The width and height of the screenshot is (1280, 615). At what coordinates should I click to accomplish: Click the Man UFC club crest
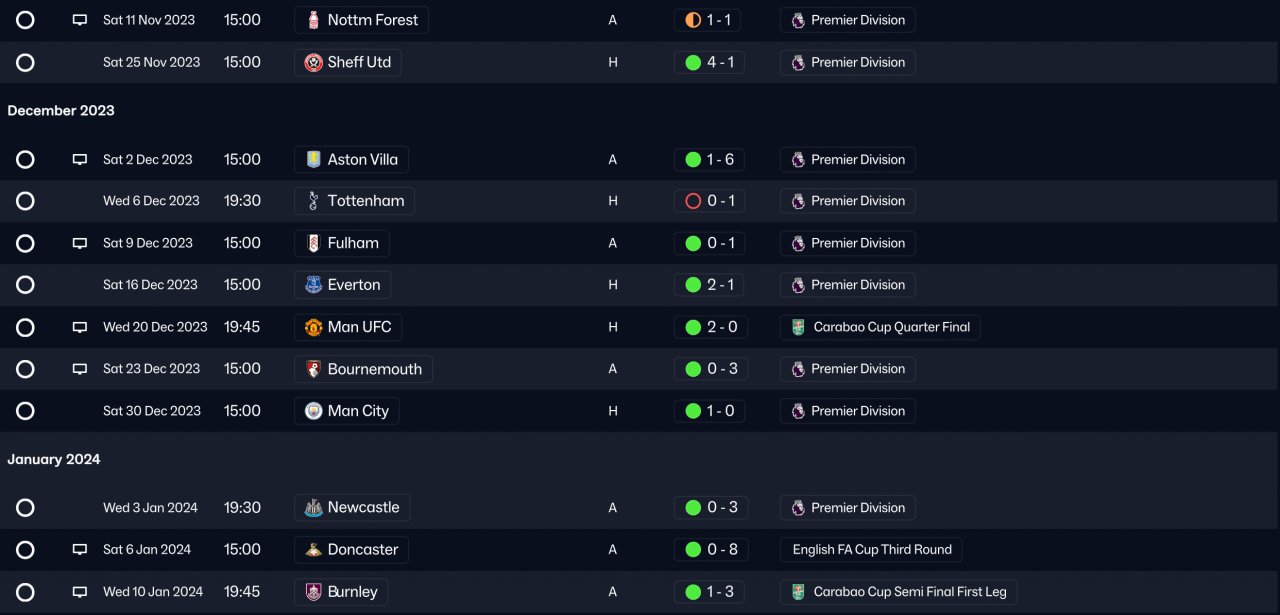pos(313,327)
